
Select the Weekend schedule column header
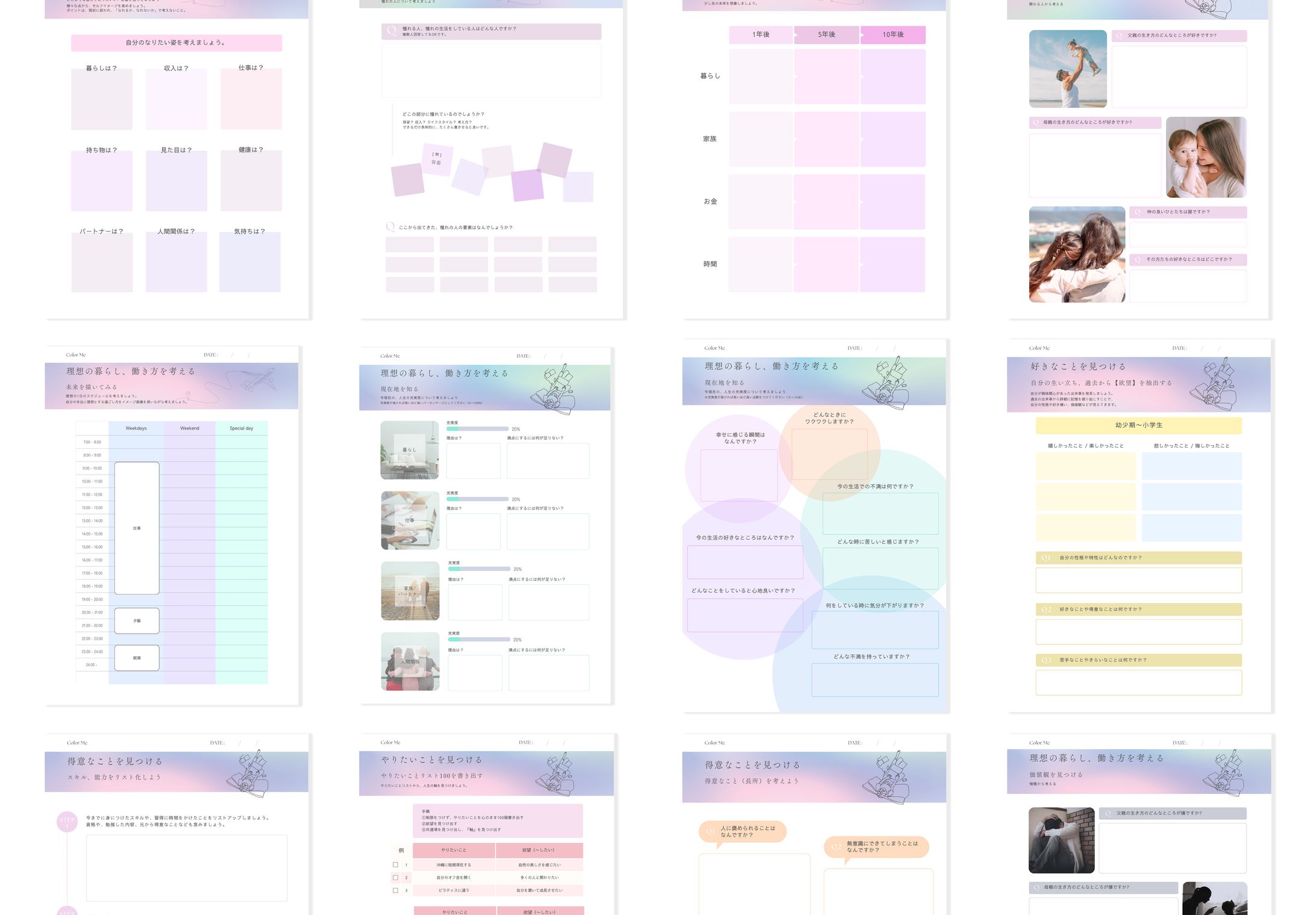pyautogui.click(x=189, y=428)
